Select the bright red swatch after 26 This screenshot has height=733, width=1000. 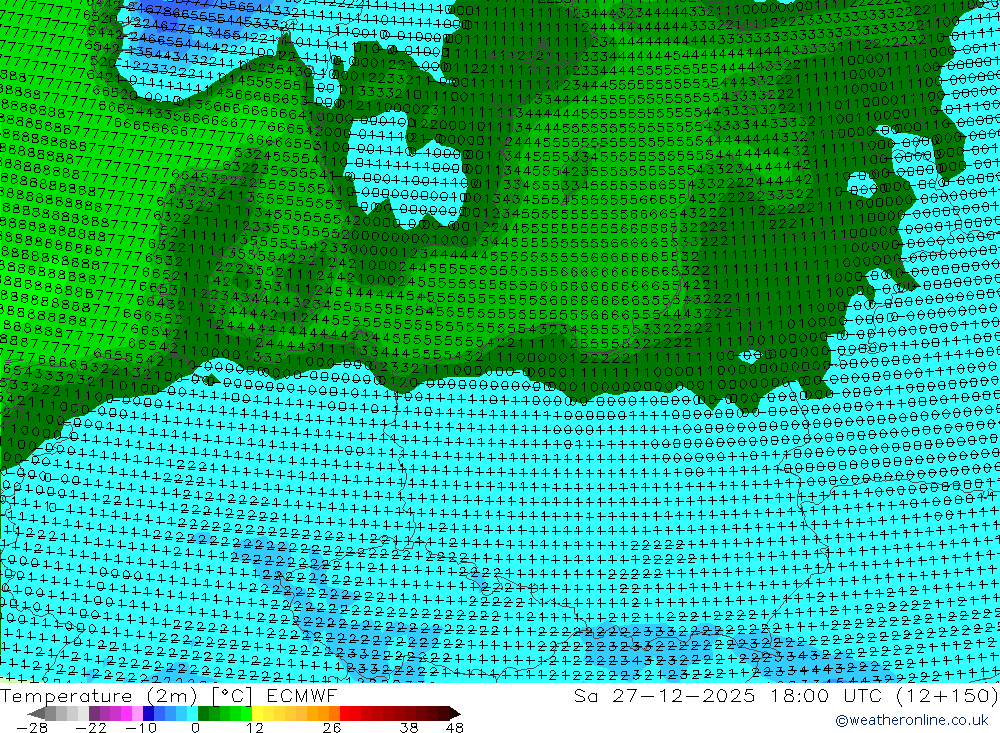tap(345, 713)
